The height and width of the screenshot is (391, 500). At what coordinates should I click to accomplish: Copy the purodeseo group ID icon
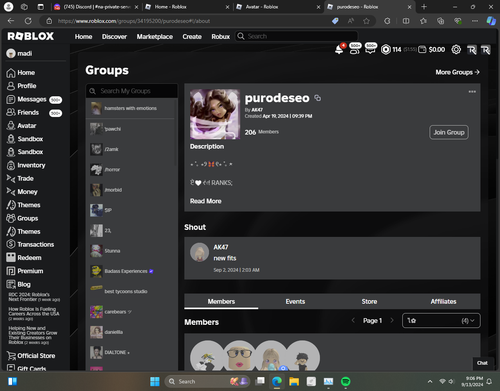click(x=318, y=98)
